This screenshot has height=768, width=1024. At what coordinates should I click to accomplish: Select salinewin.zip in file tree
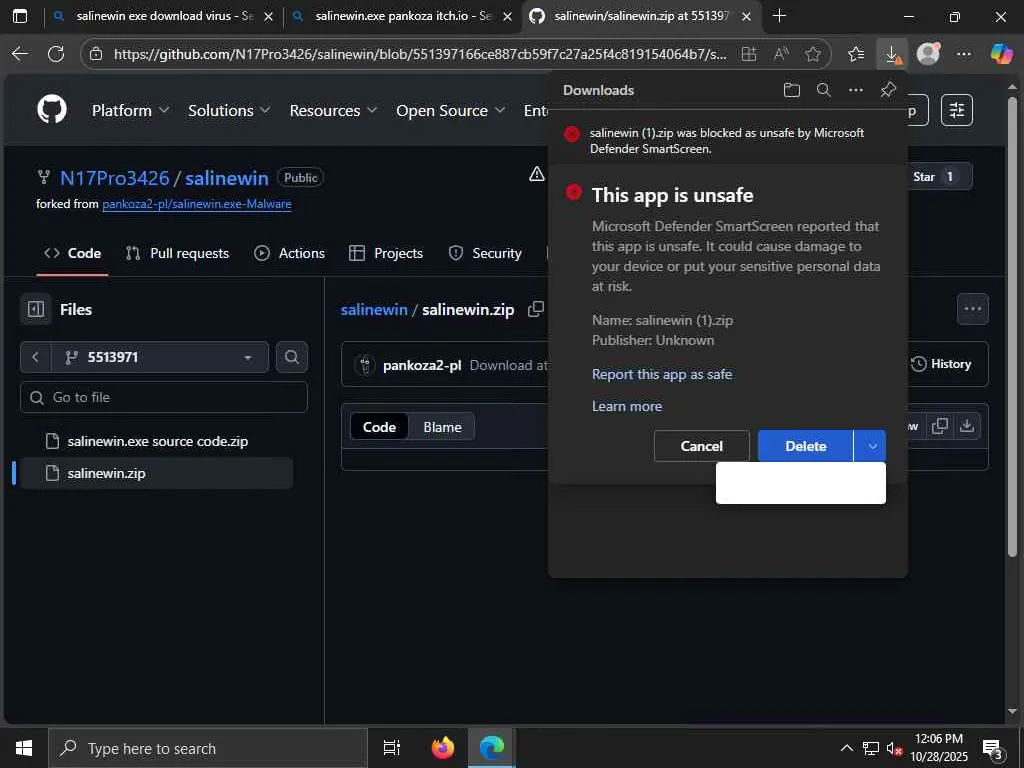point(157,473)
